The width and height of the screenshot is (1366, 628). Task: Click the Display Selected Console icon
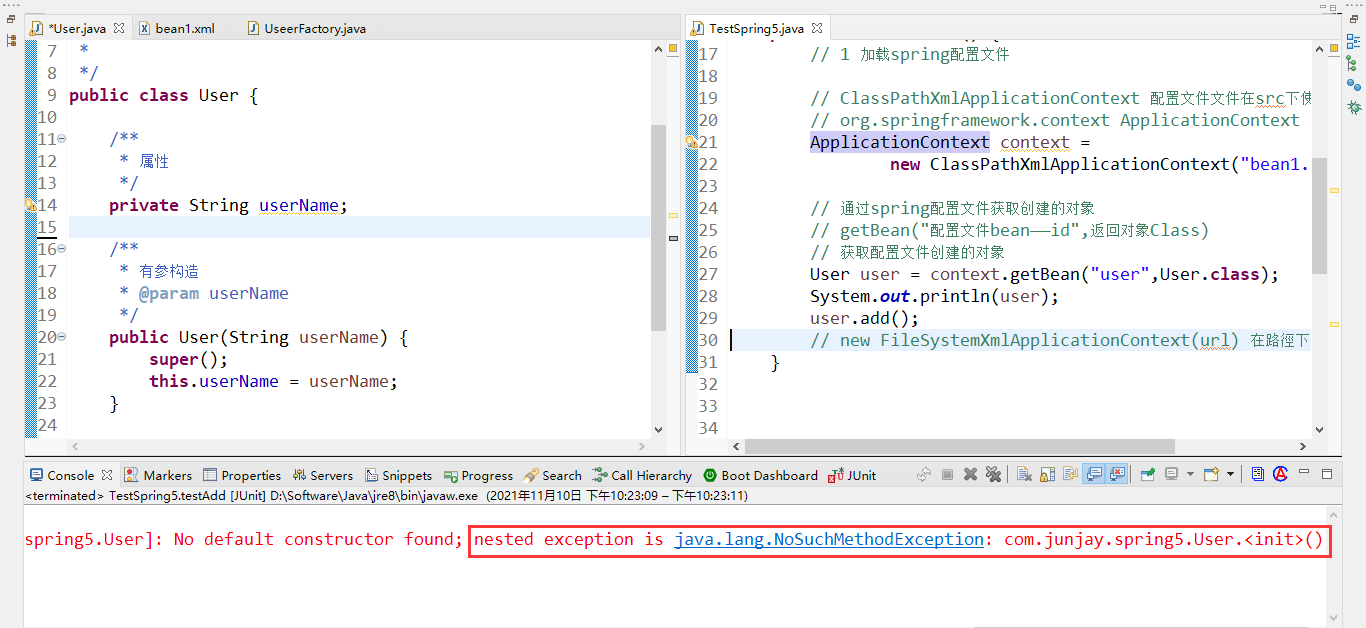(1172, 474)
